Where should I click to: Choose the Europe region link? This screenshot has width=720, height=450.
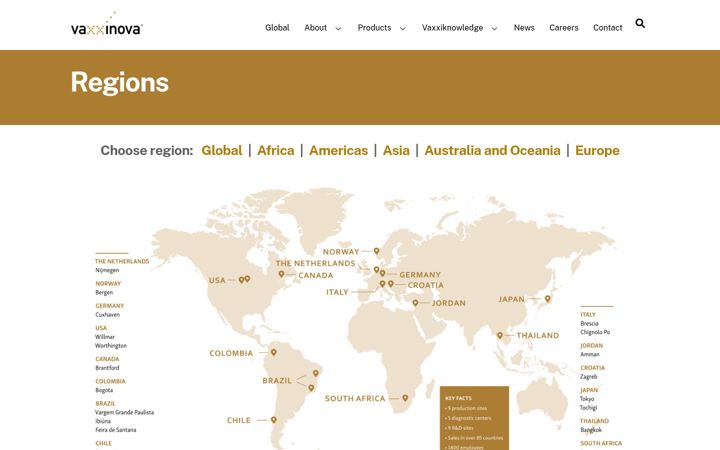coord(597,150)
